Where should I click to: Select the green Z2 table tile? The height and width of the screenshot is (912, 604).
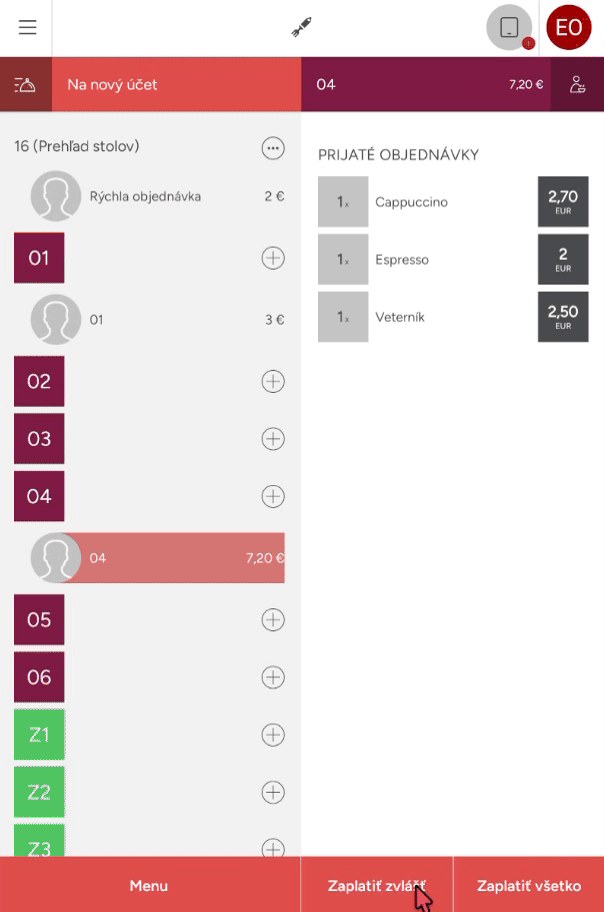(x=39, y=792)
